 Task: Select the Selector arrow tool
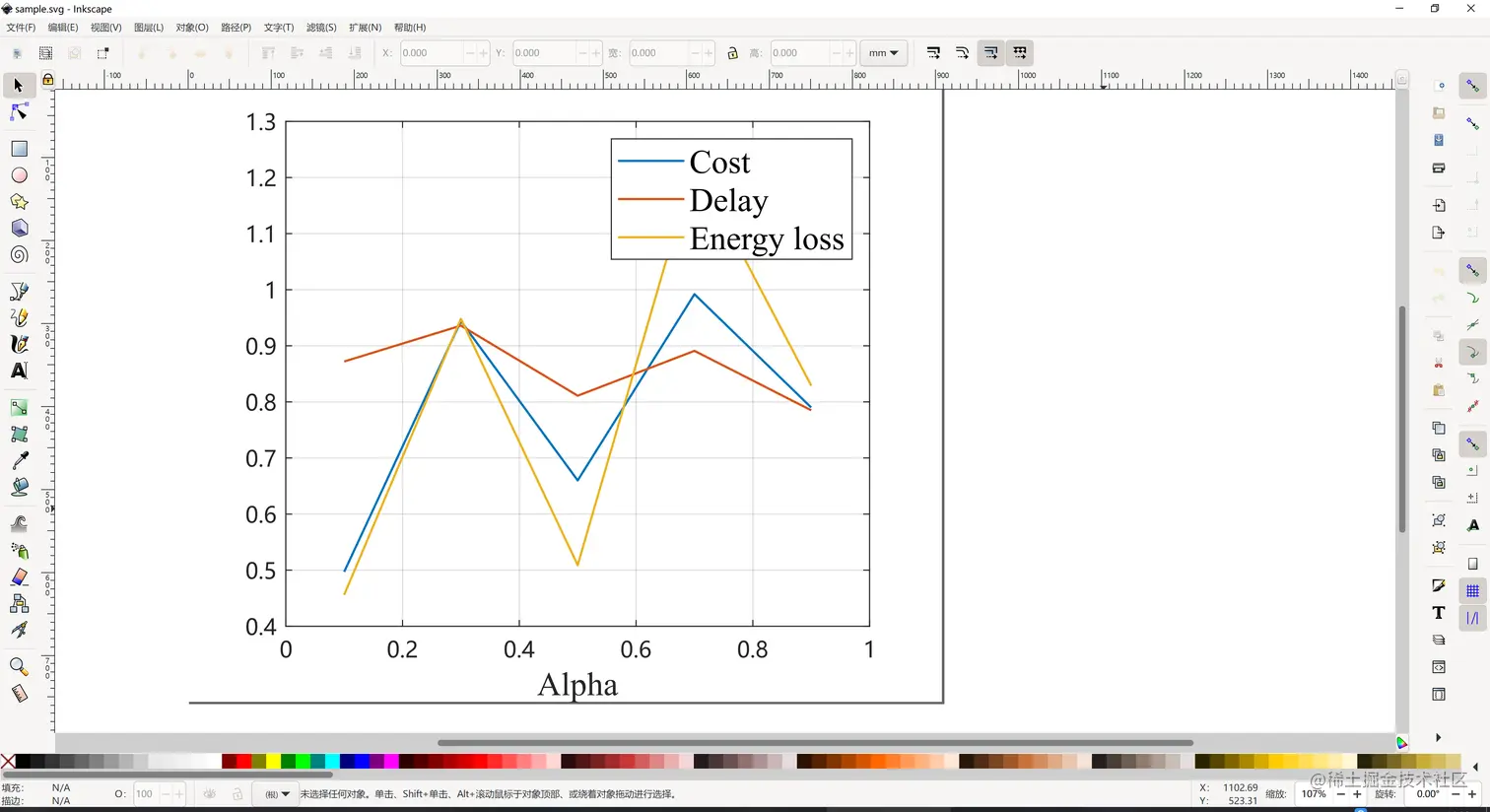19,86
